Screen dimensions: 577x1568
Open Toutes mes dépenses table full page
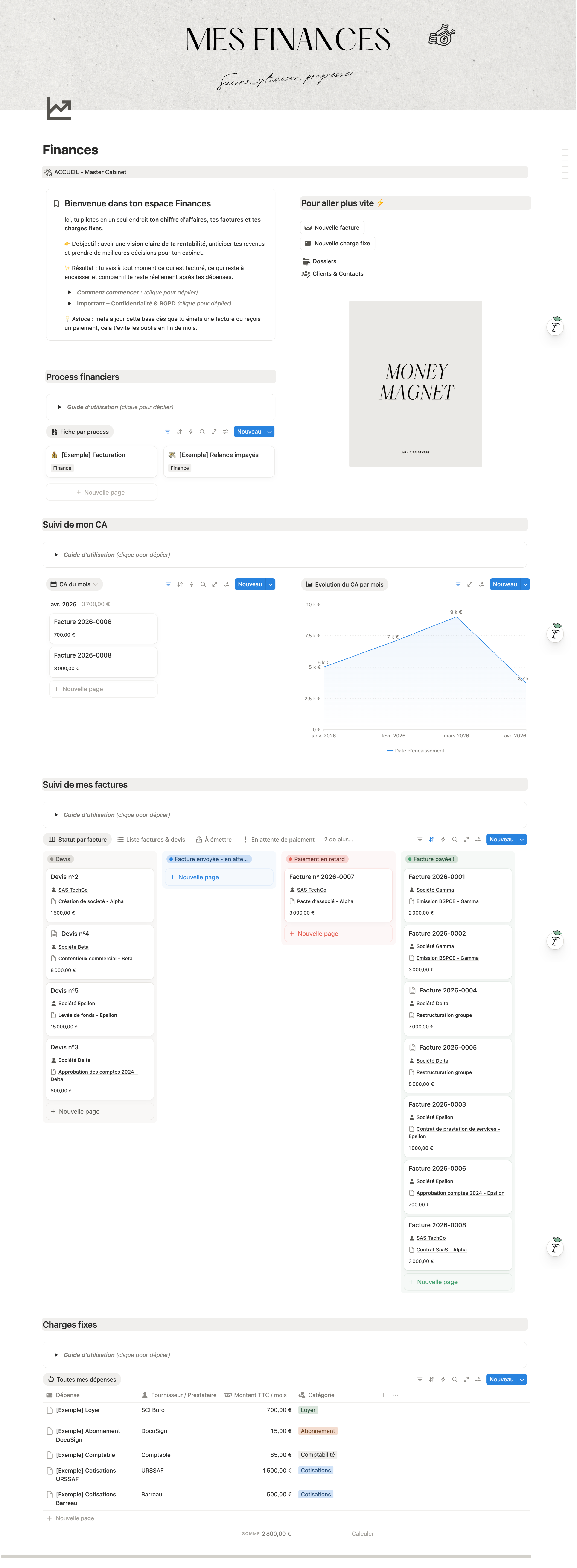pyautogui.click(x=466, y=1379)
